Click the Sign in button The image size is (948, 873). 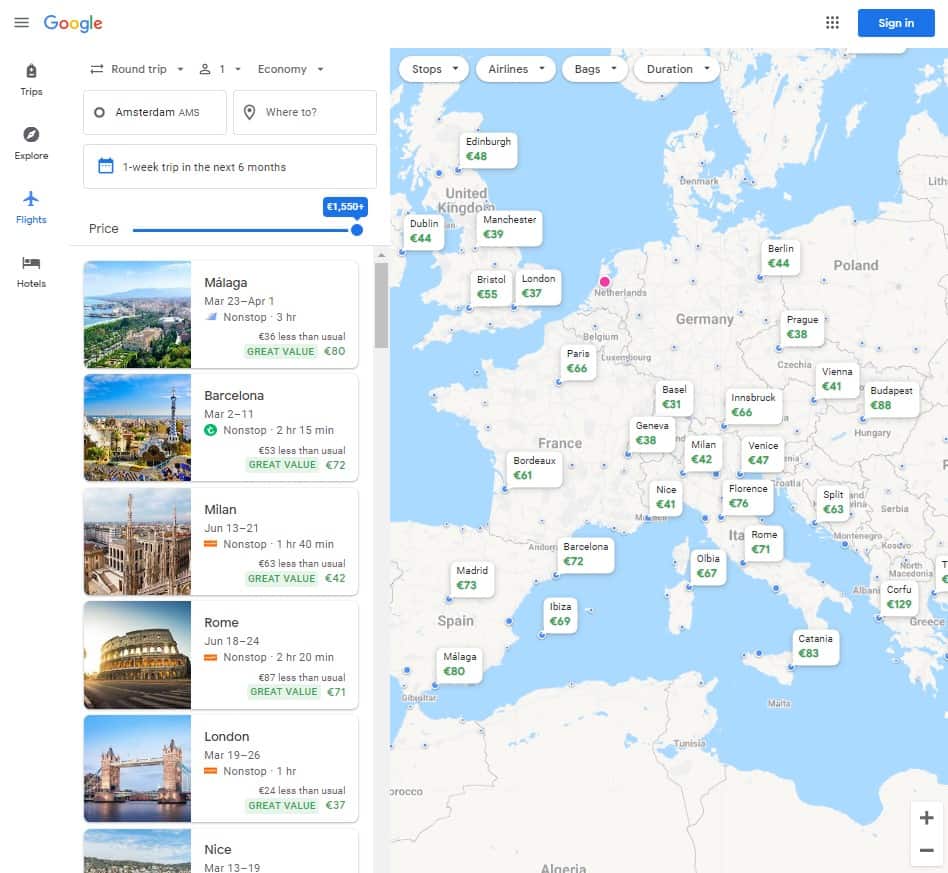(895, 23)
